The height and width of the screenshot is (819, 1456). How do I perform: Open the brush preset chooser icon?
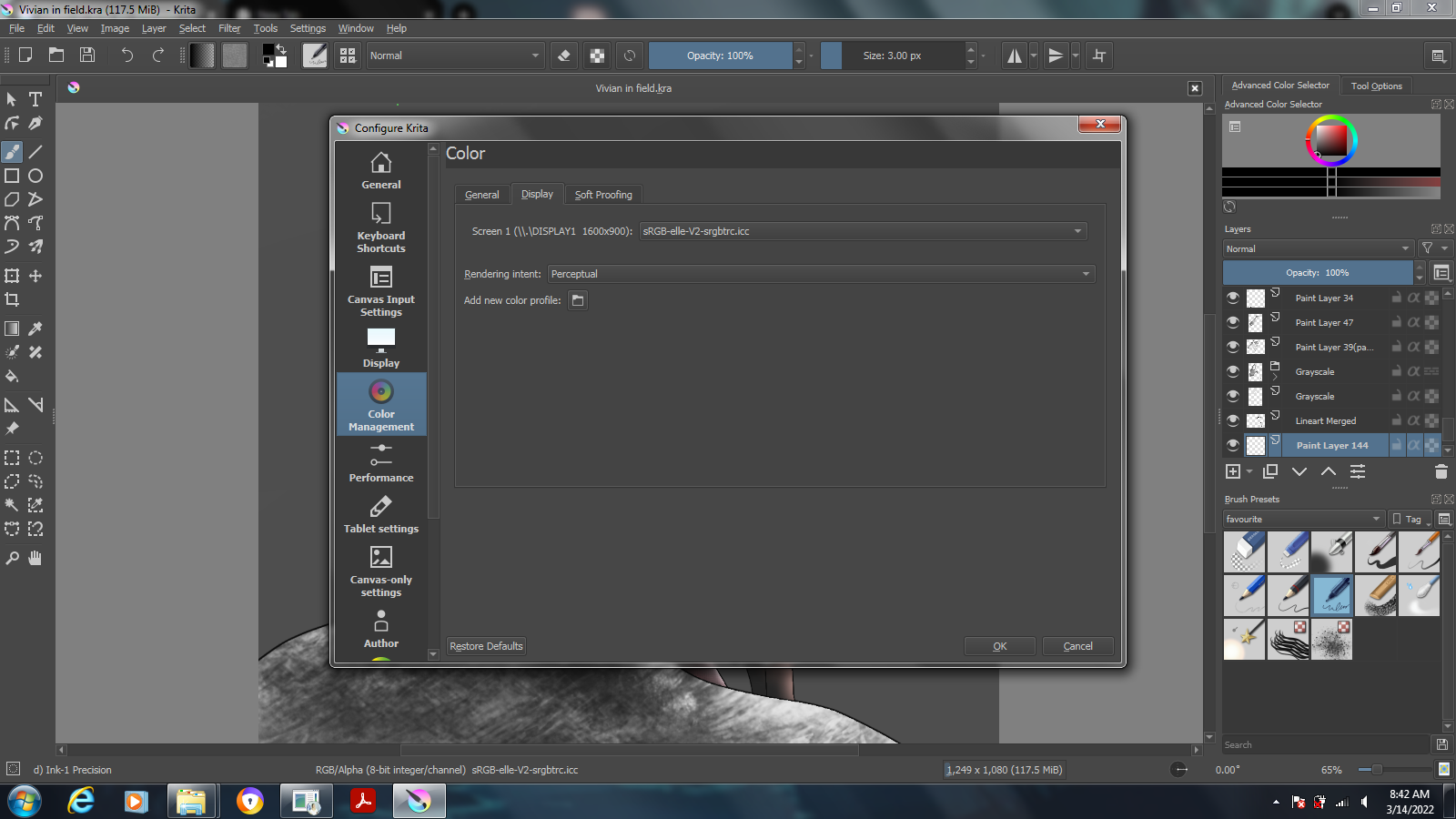[348, 56]
